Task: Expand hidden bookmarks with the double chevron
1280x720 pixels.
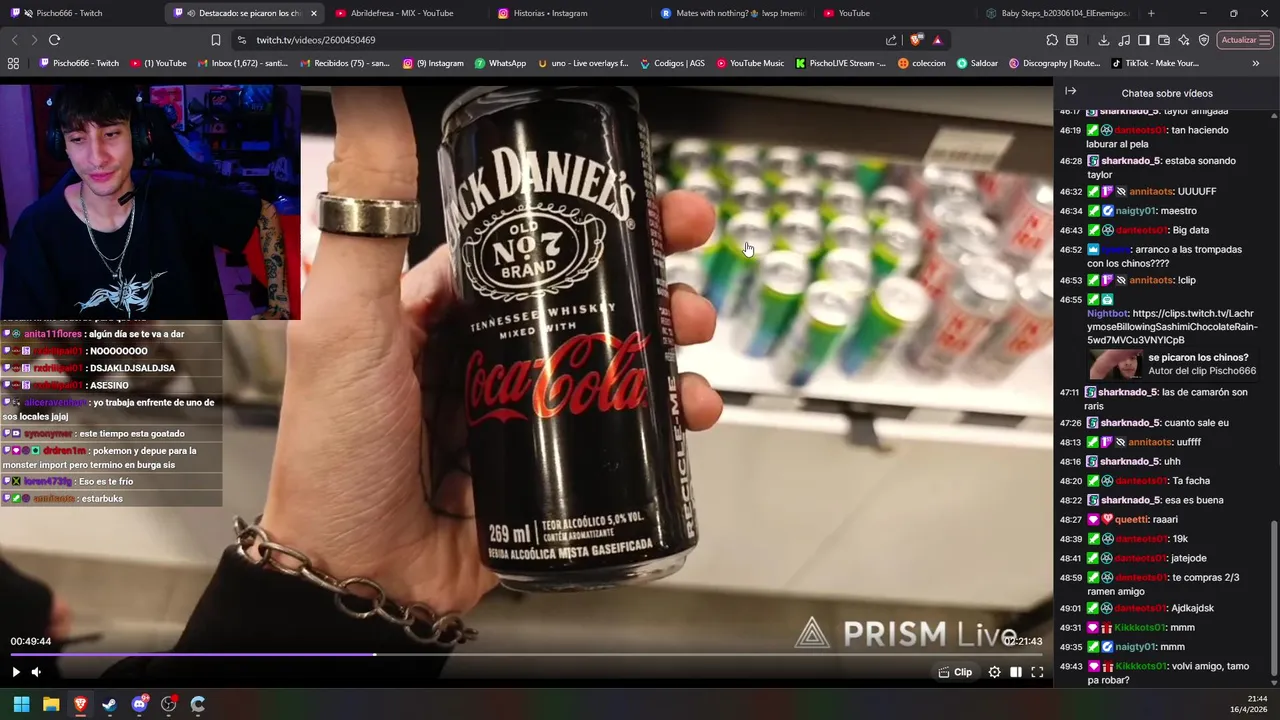Action: tap(1256, 63)
